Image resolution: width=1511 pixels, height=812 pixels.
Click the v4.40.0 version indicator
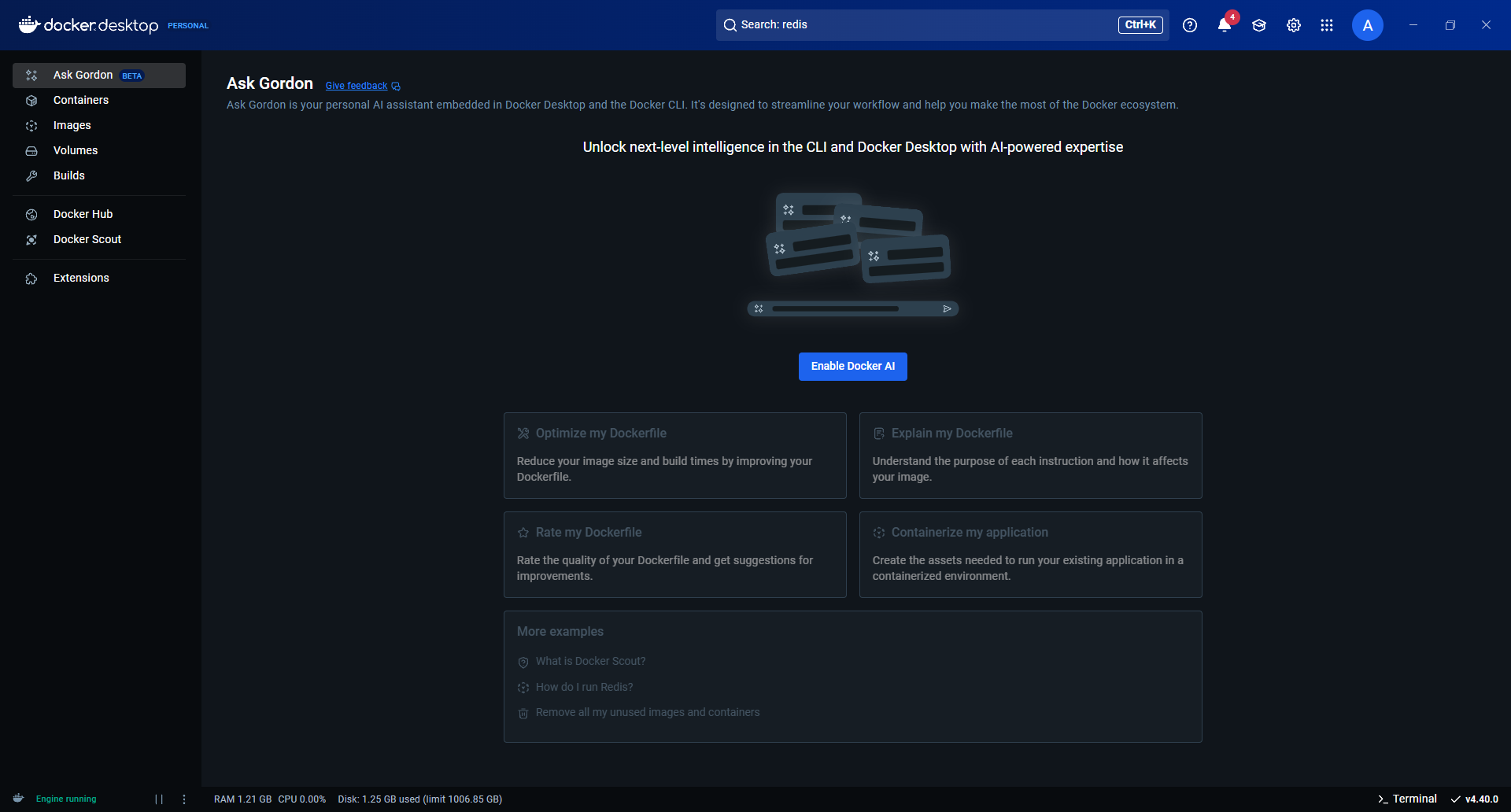pos(1475,799)
